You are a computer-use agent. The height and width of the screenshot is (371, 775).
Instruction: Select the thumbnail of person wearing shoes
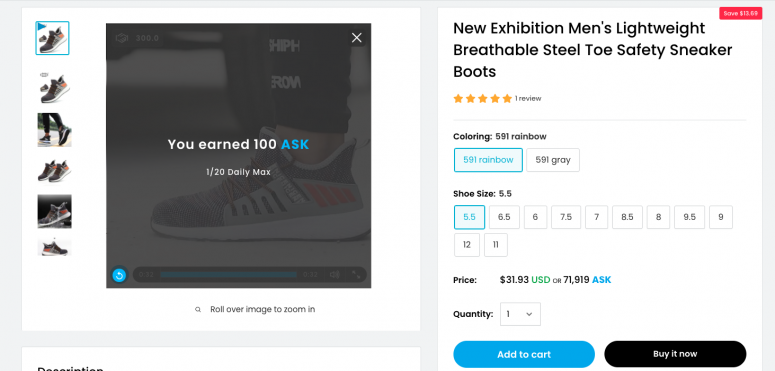(54, 130)
